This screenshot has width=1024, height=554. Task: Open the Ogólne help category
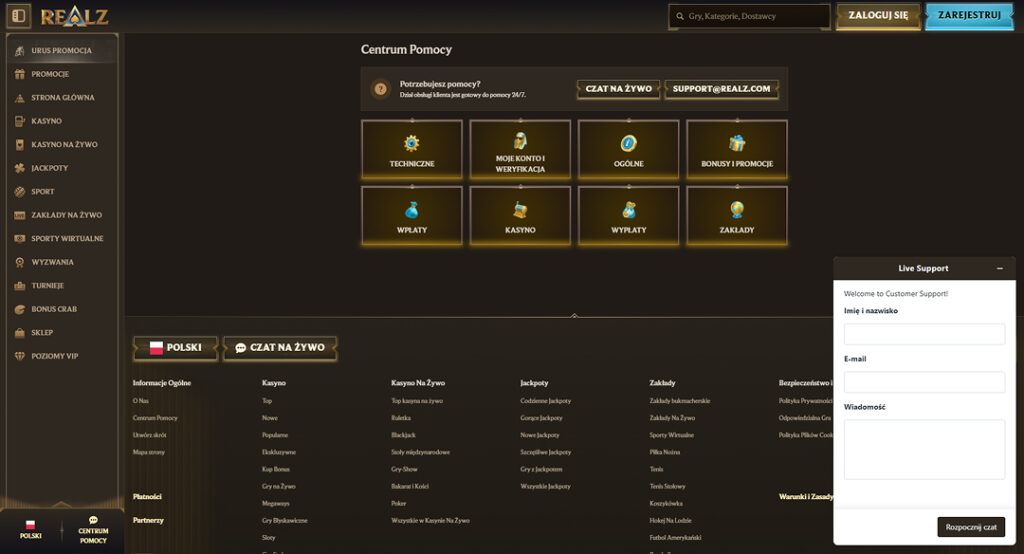(628, 150)
